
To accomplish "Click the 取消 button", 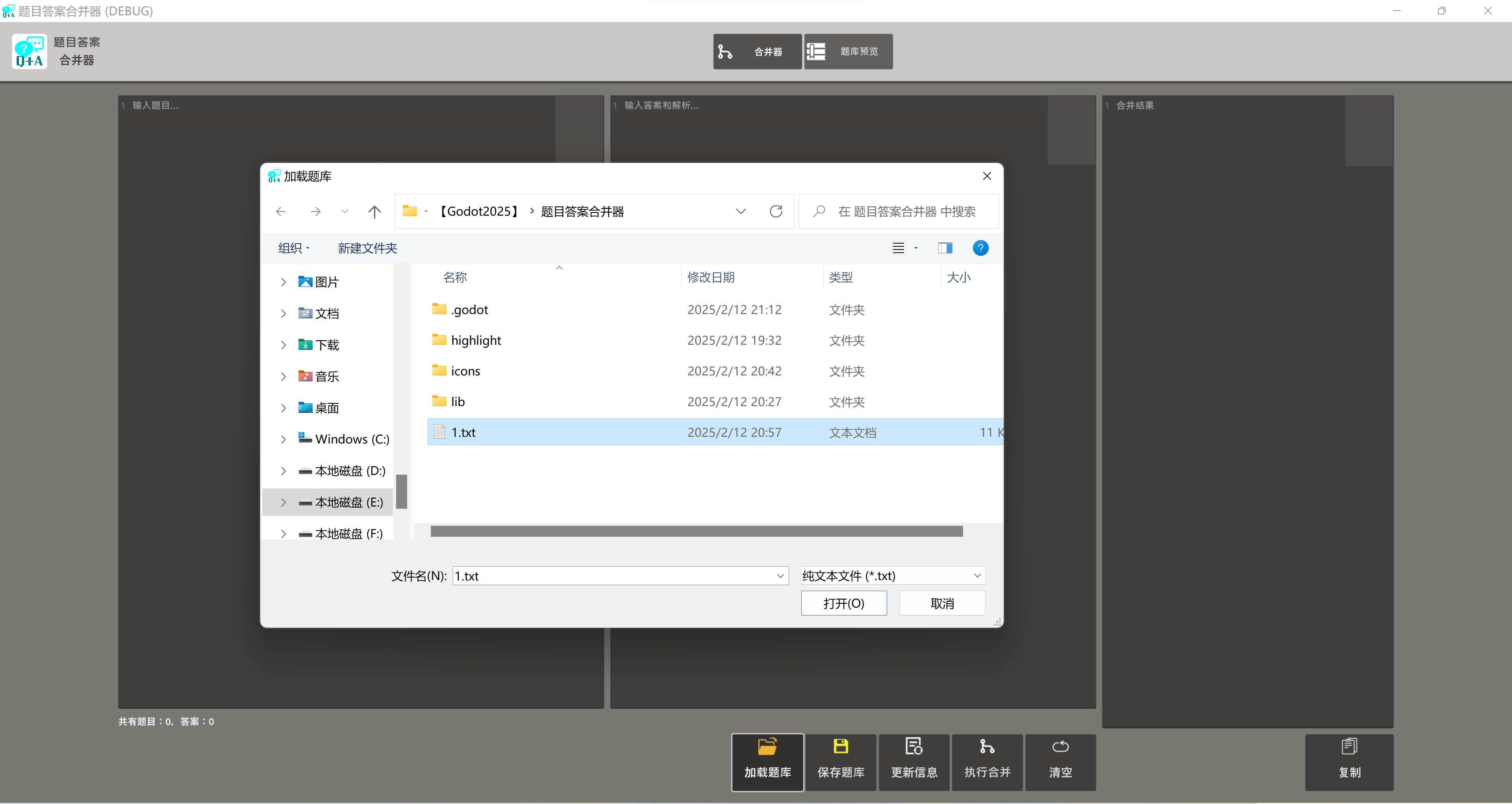I will [942, 603].
